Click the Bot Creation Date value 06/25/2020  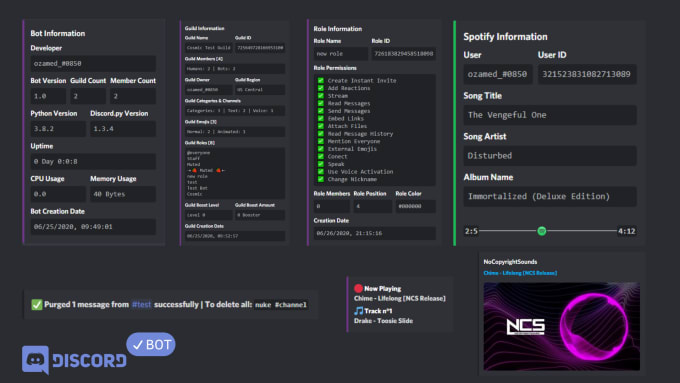tap(93, 226)
